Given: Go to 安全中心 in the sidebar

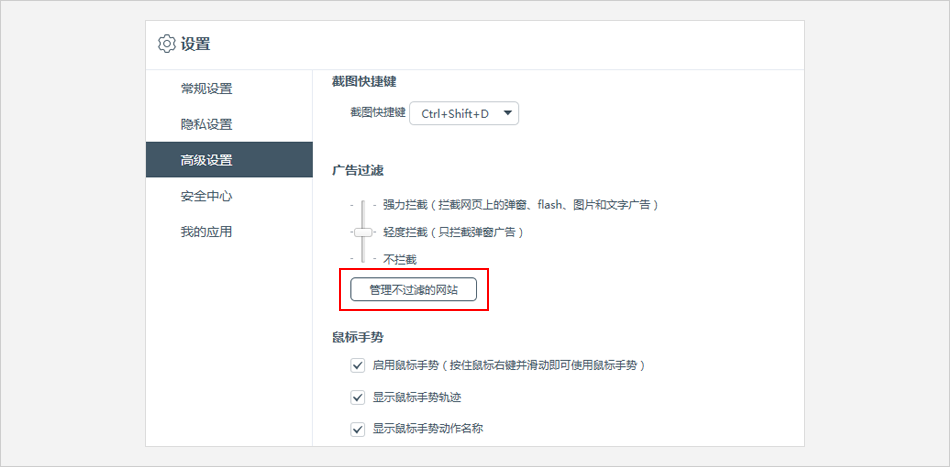Looking at the screenshot, I should 206,196.
